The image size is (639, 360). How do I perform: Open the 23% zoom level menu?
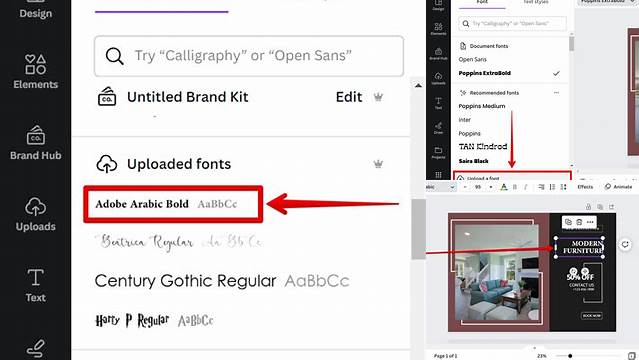tap(542, 356)
